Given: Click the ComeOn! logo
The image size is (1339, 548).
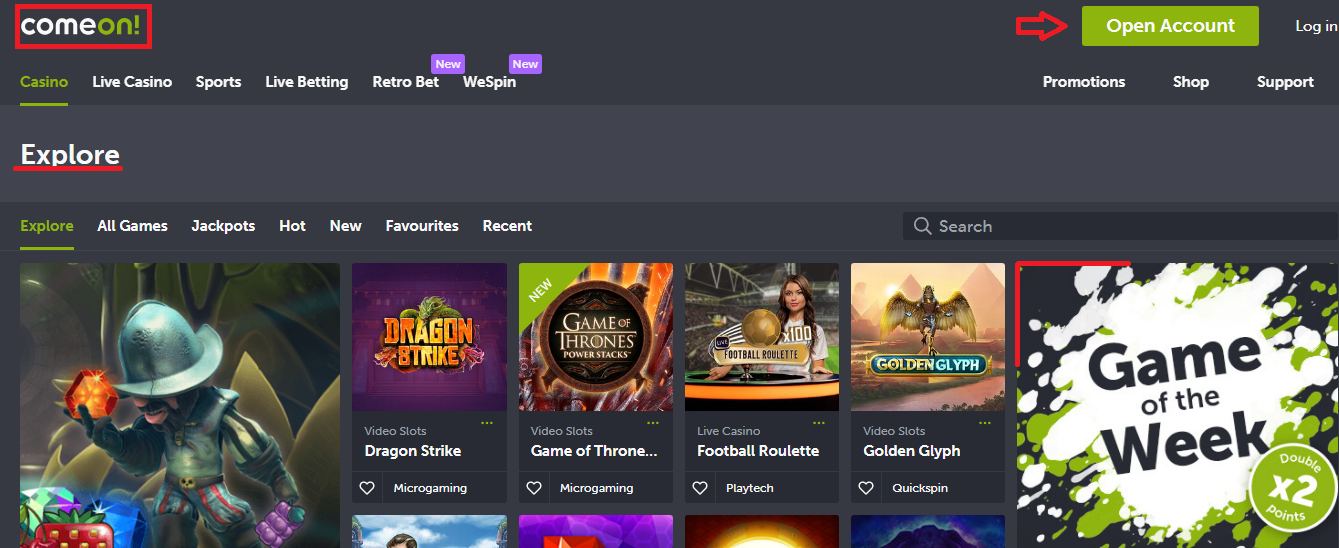Looking at the screenshot, I should click(x=82, y=26).
